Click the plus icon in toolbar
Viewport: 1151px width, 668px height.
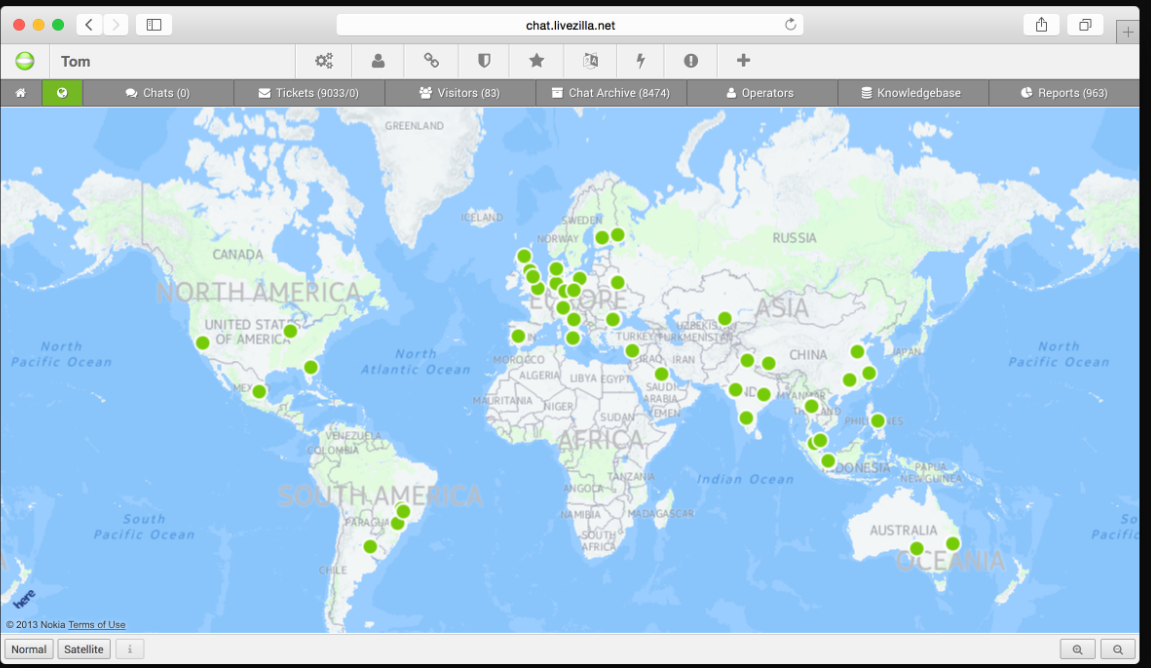743,61
